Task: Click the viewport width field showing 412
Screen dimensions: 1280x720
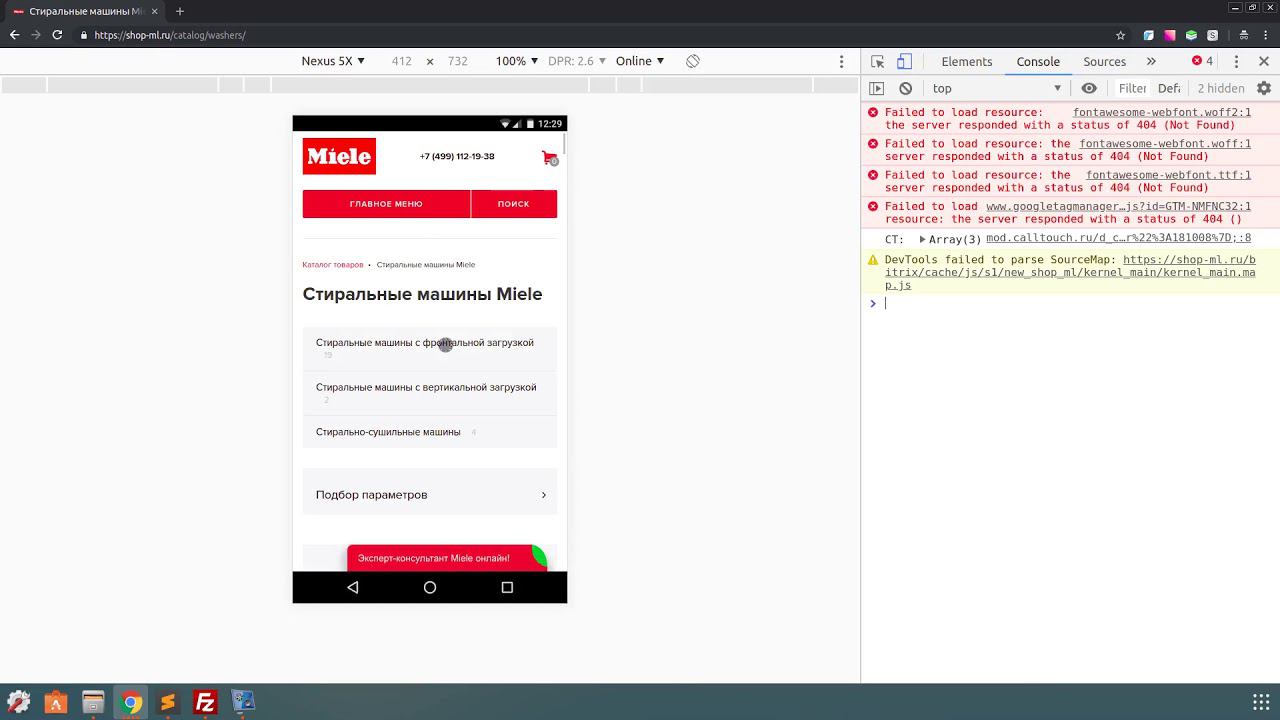Action: pyautogui.click(x=402, y=61)
